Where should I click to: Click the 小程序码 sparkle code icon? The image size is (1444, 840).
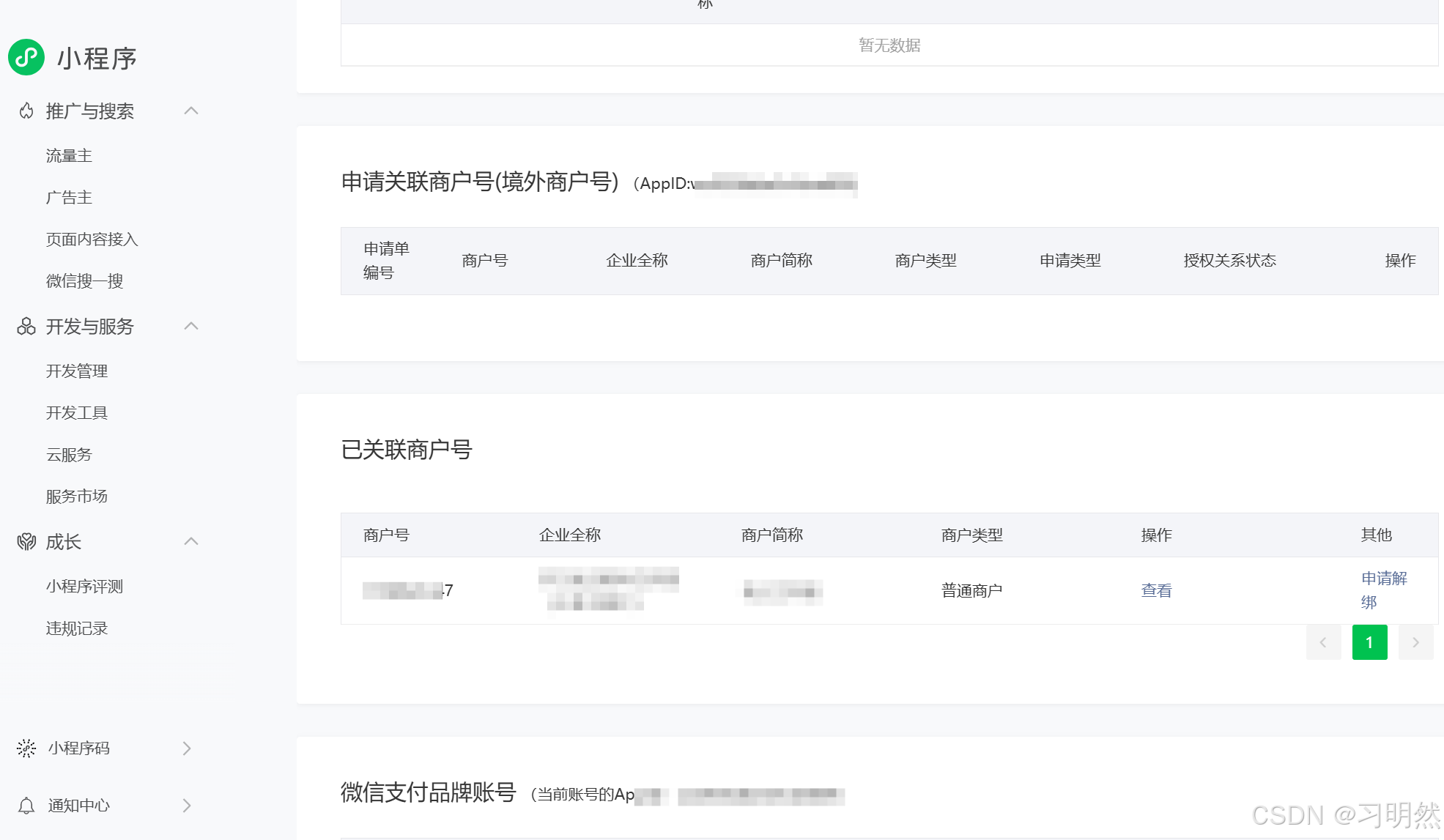(26, 748)
